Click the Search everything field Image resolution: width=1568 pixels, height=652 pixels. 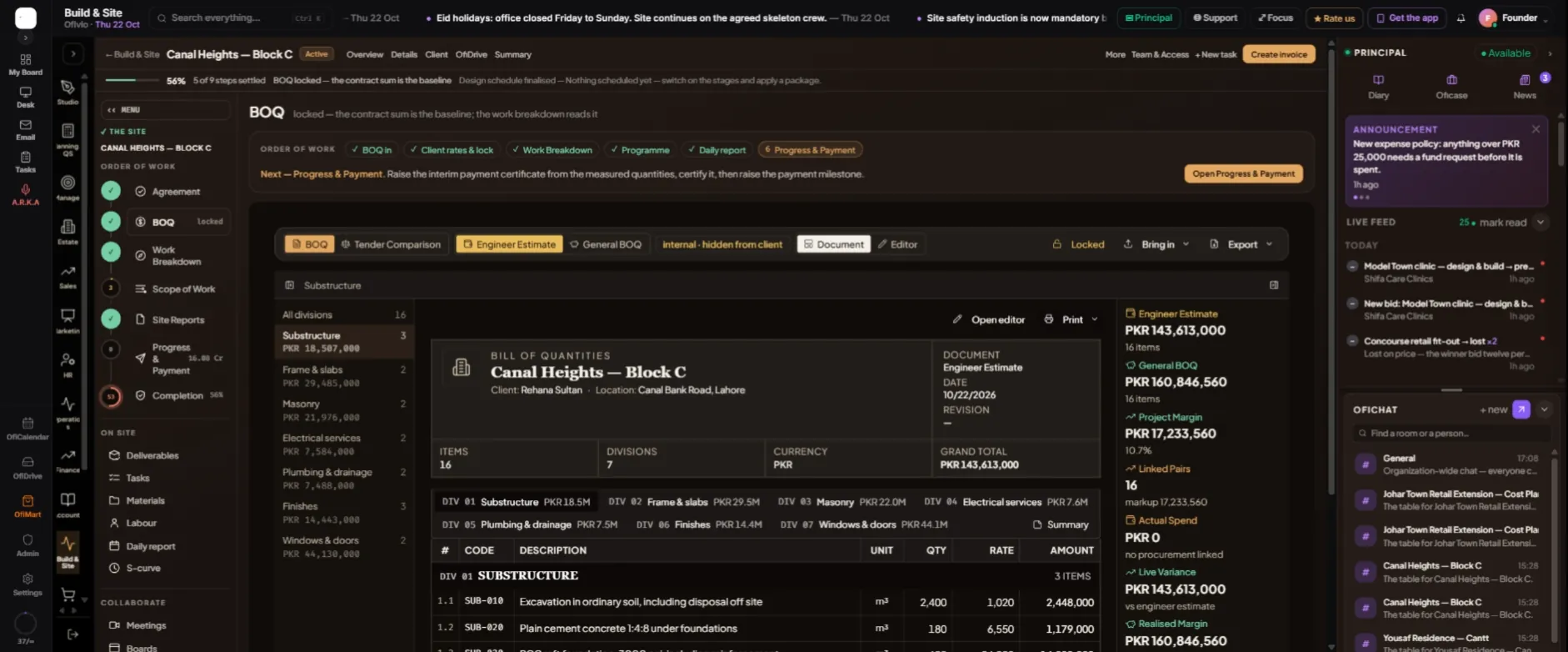pos(240,18)
